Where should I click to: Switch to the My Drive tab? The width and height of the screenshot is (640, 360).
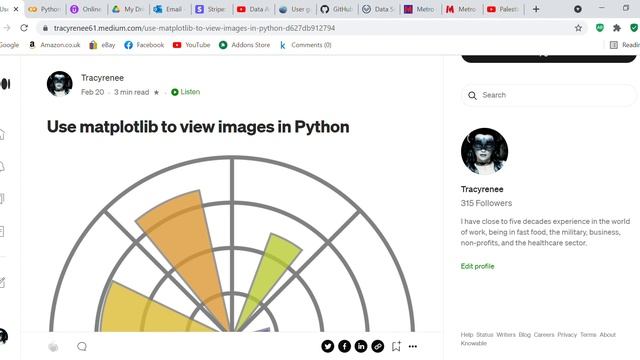click(x=128, y=9)
